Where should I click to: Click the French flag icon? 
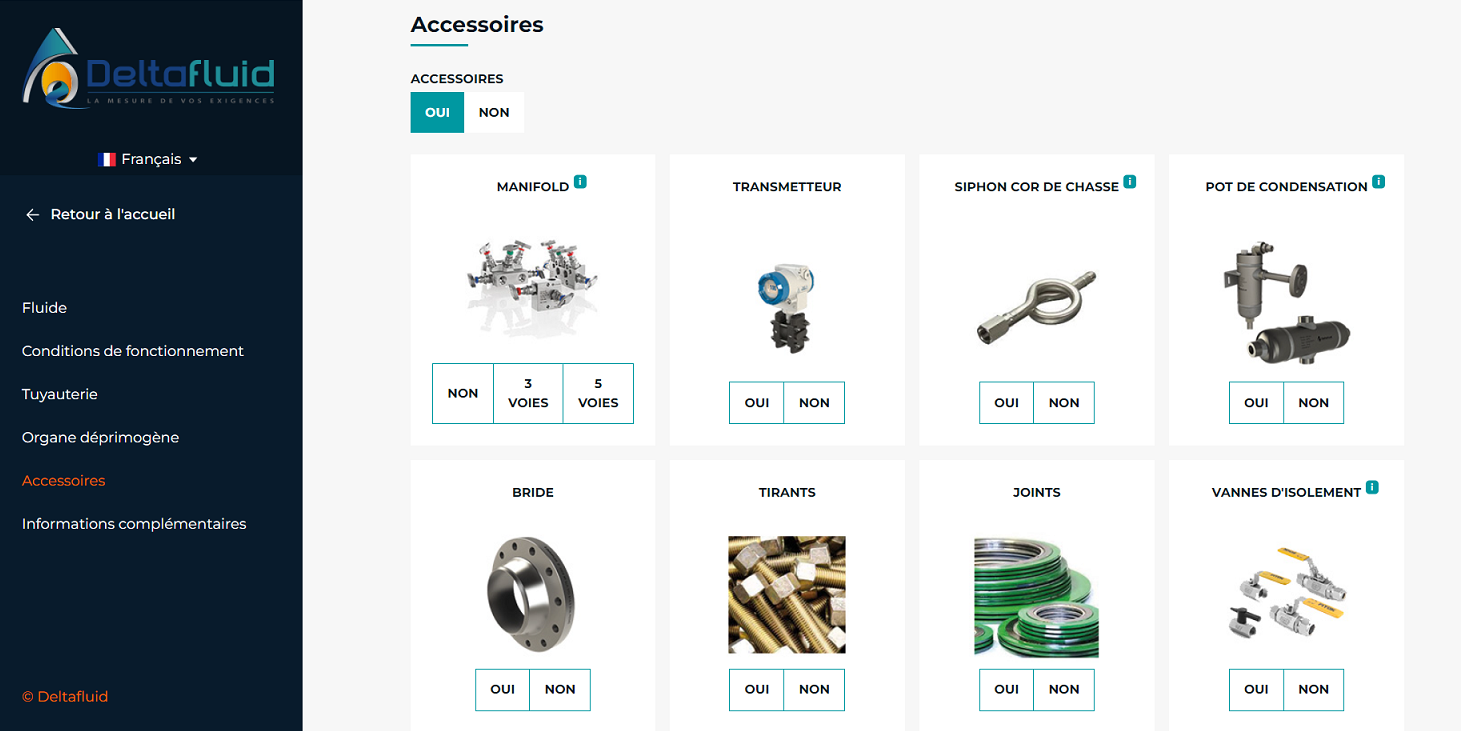point(107,160)
